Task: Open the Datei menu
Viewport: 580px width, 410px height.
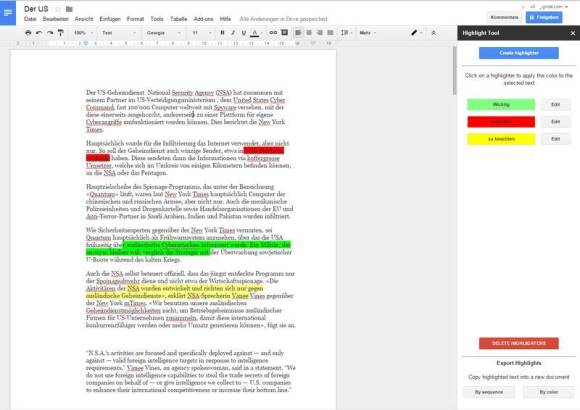Action: (x=30, y=19)
